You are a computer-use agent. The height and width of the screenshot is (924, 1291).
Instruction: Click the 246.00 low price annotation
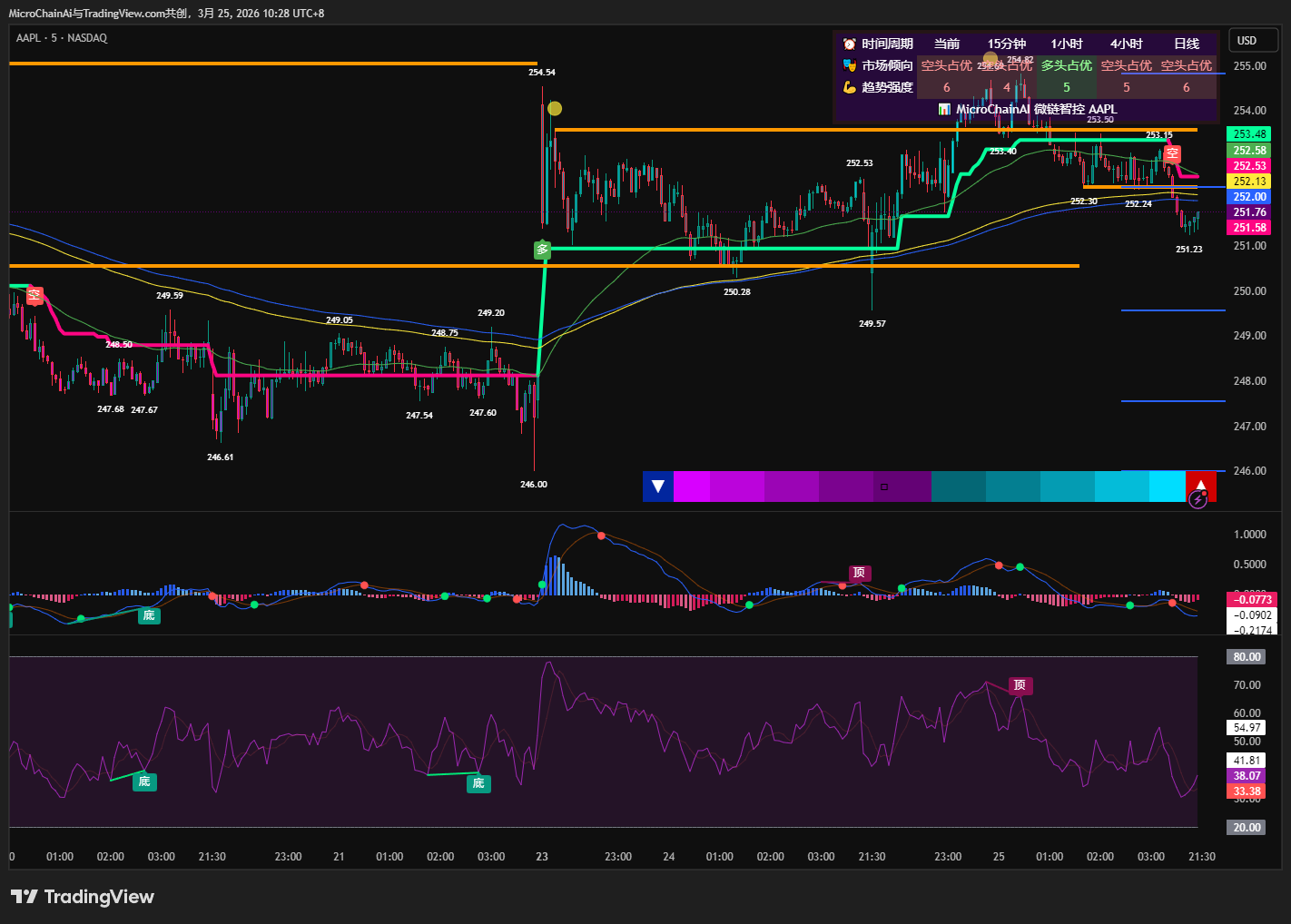[x=534, y=485]
